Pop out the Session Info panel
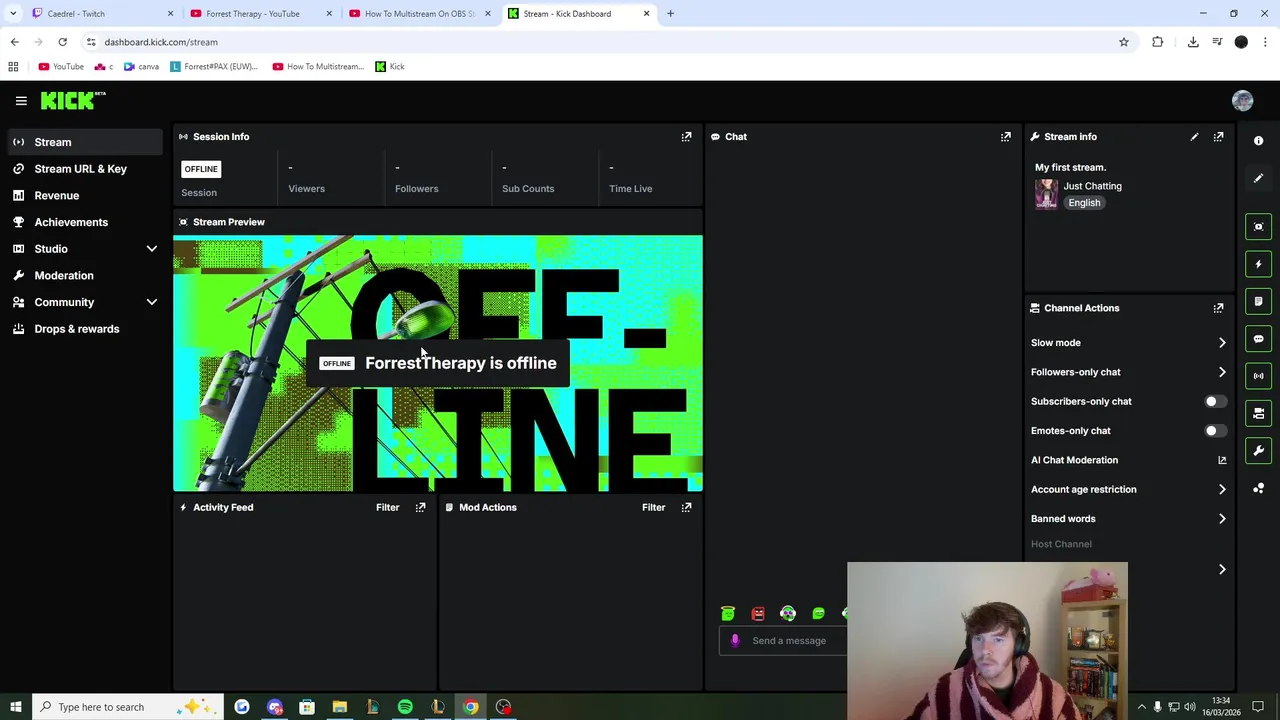Screen dimensions: 1280x720 (x=686, y=136)
